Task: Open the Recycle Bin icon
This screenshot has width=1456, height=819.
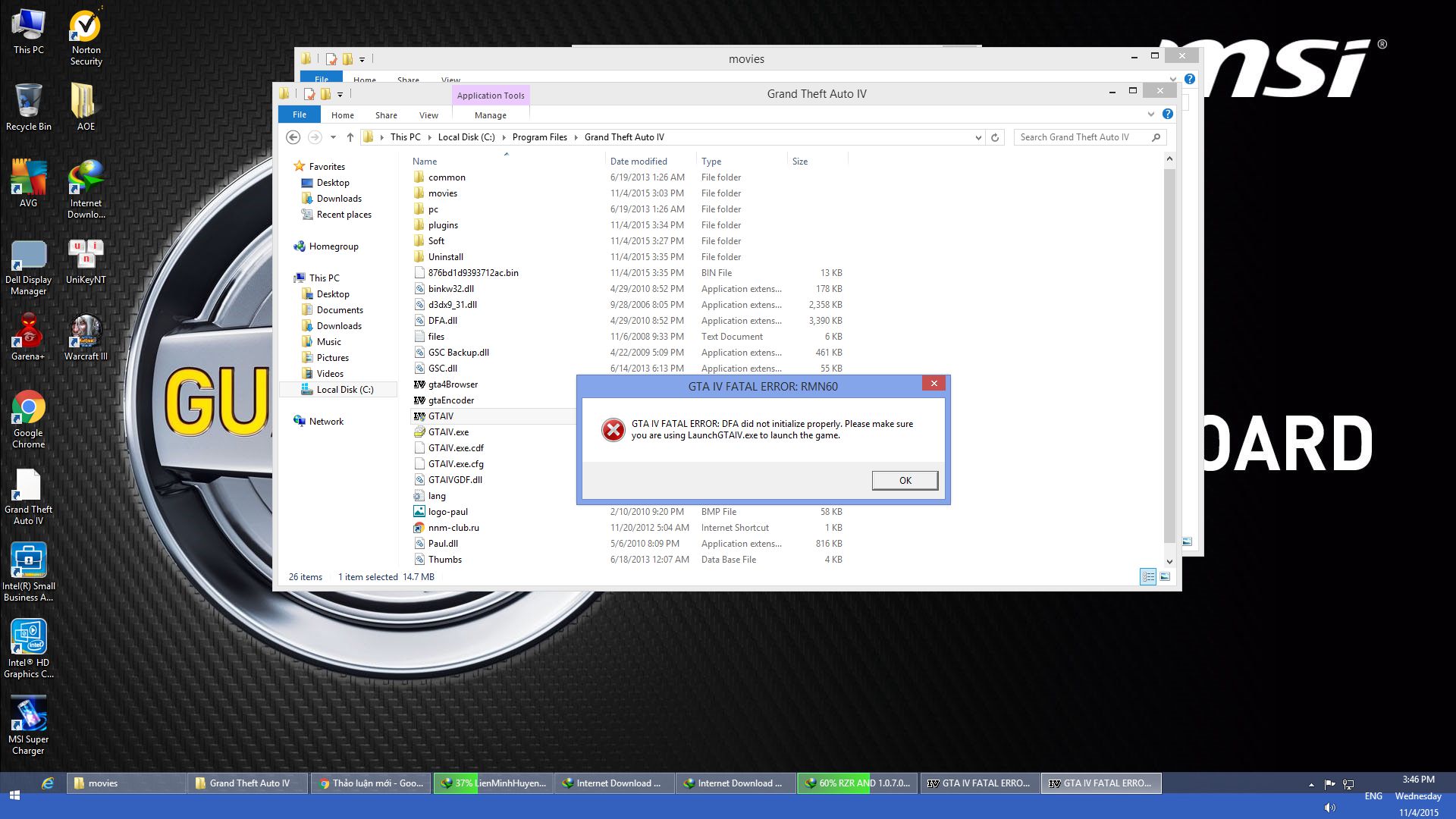Action: [29, 107]
